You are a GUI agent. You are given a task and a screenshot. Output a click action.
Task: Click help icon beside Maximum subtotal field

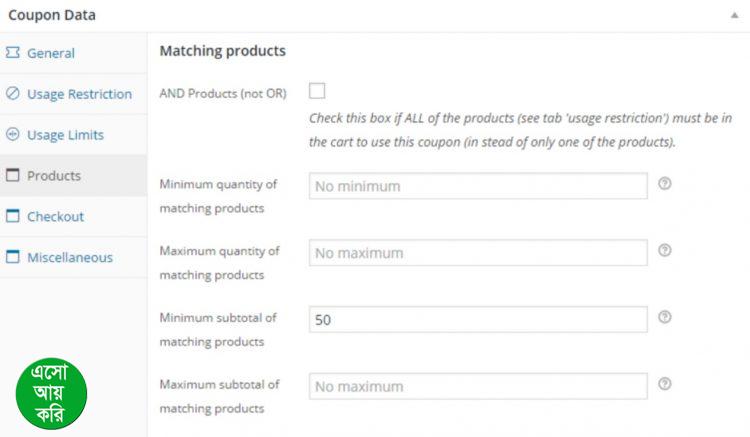[x=665, y=384]
